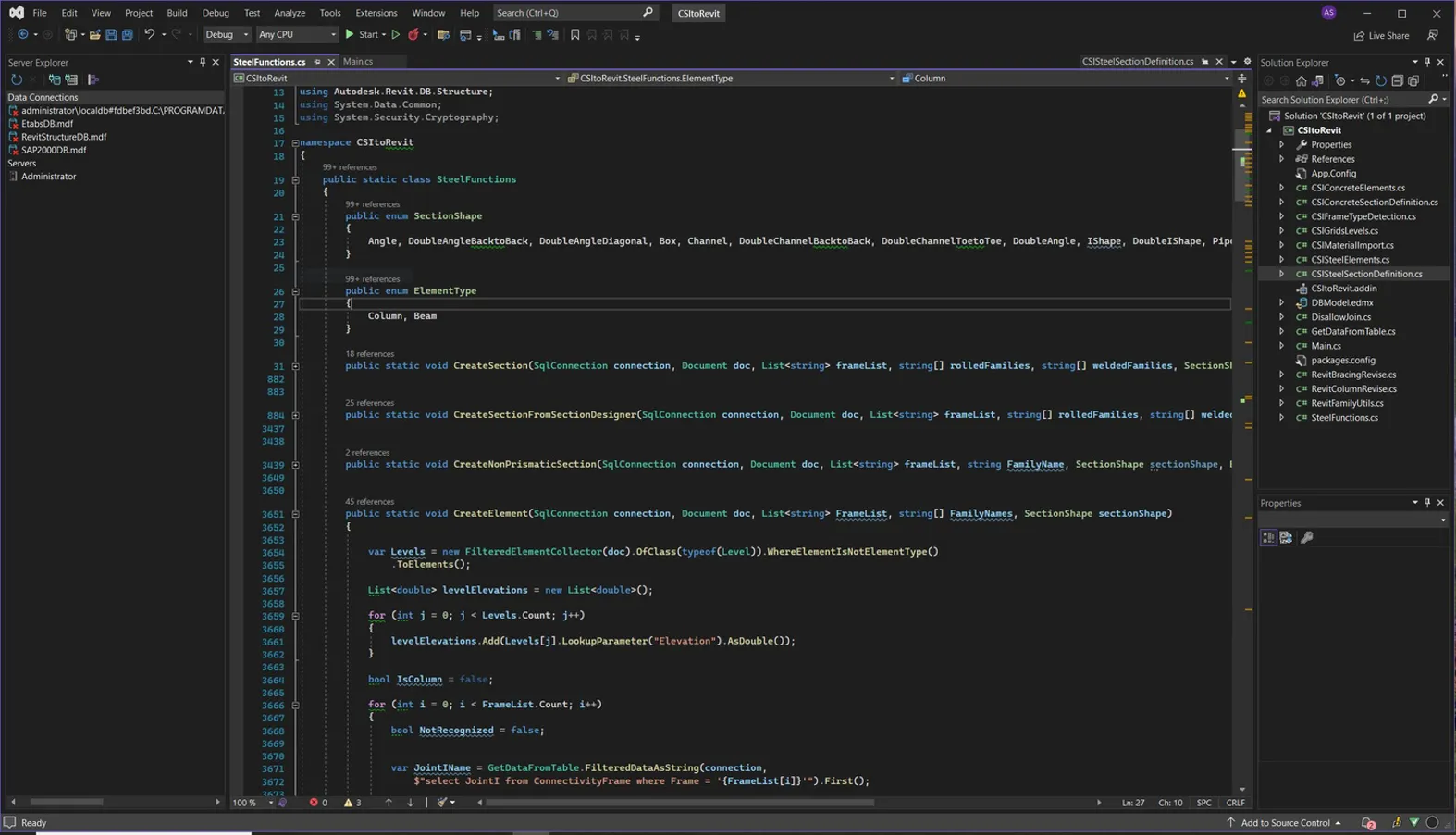Refresh the Solution Explorer tree
This screenshot has width=1456, height=835.
pos(1381,81)
